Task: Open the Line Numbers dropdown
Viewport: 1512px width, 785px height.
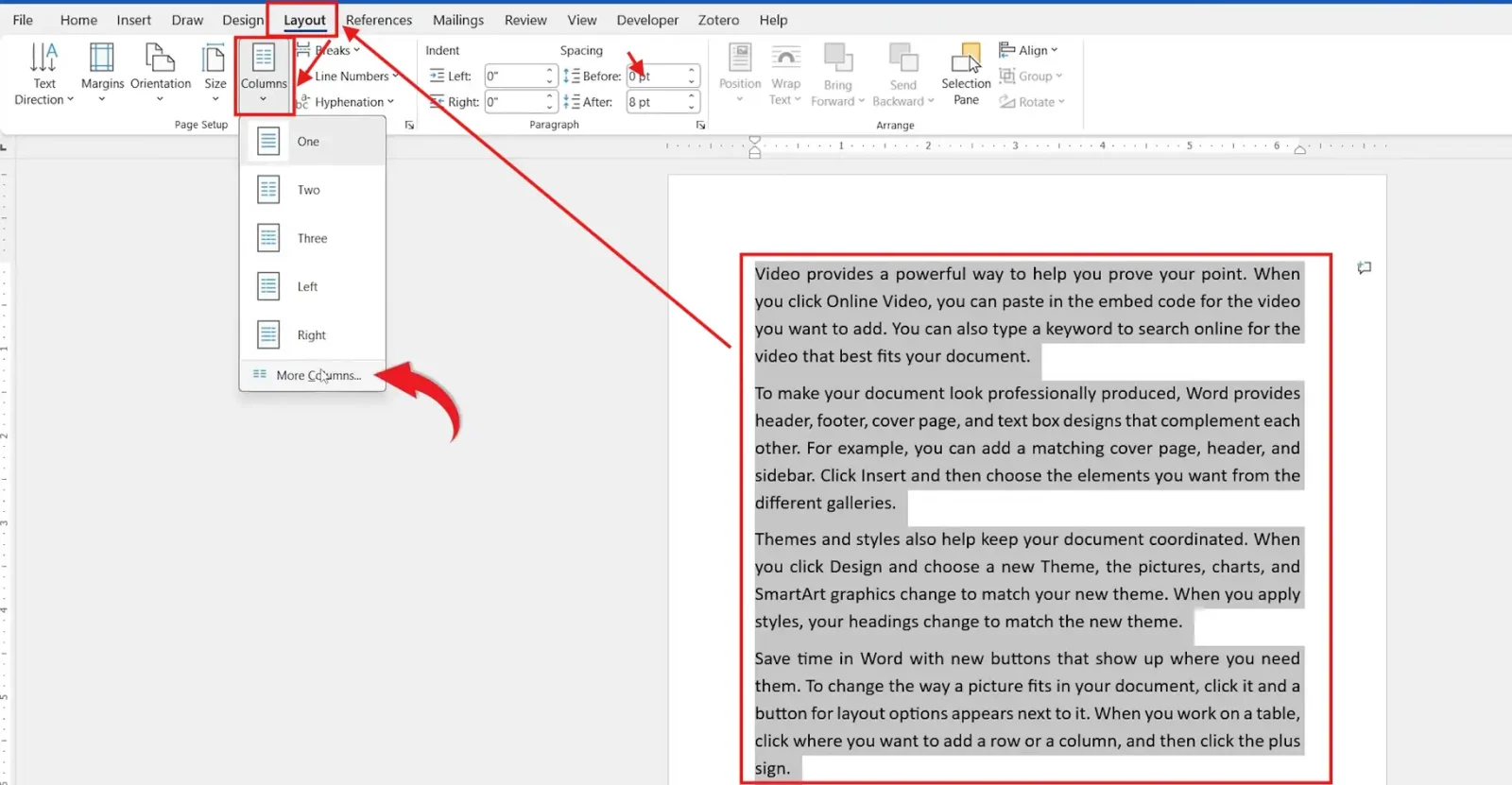Action: [x=355, y=76]
